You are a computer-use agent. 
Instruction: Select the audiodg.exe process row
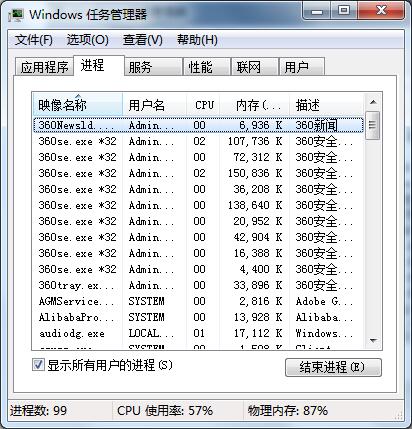(198, 333)
